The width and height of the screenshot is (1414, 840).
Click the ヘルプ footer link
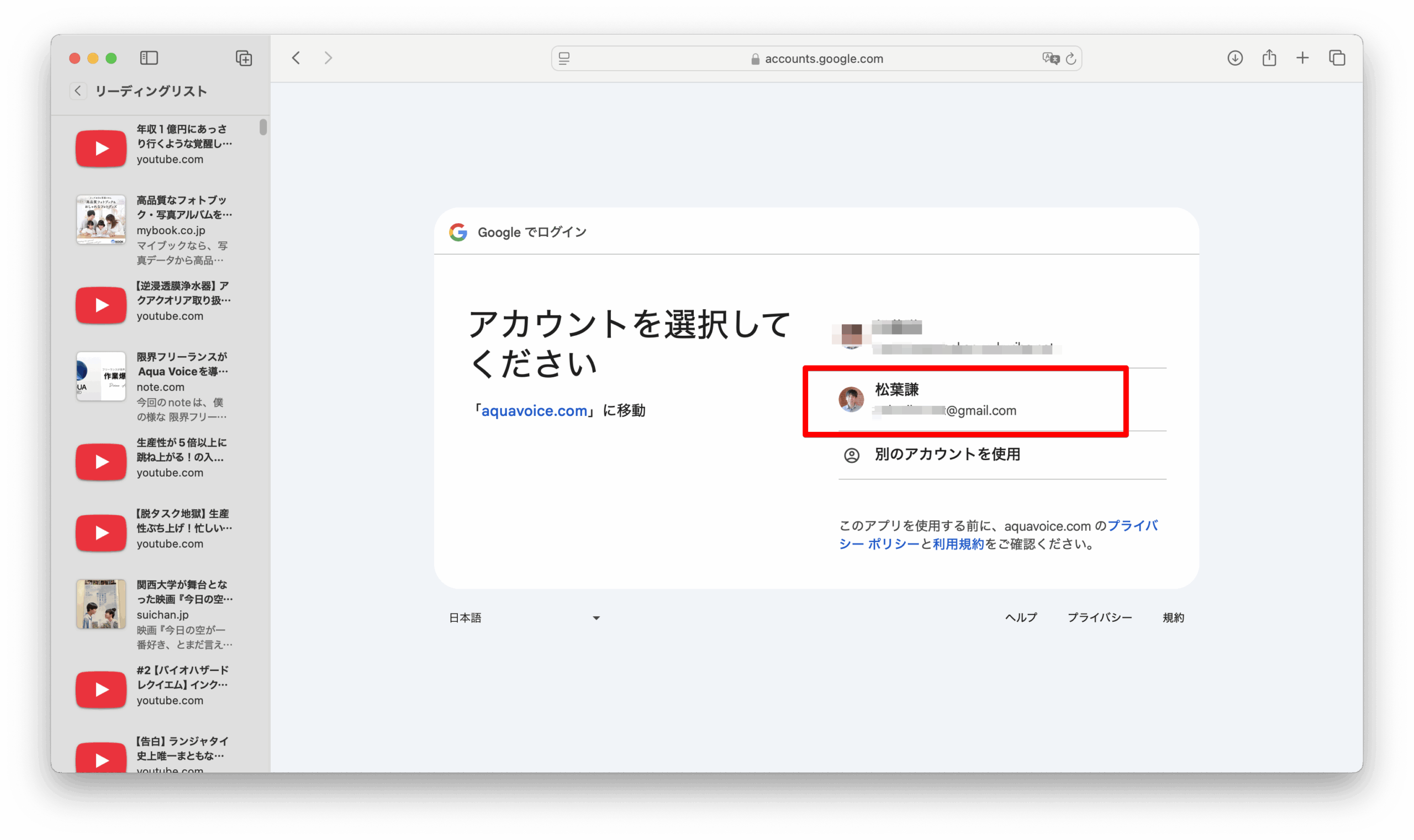(x=1021, y=617)
